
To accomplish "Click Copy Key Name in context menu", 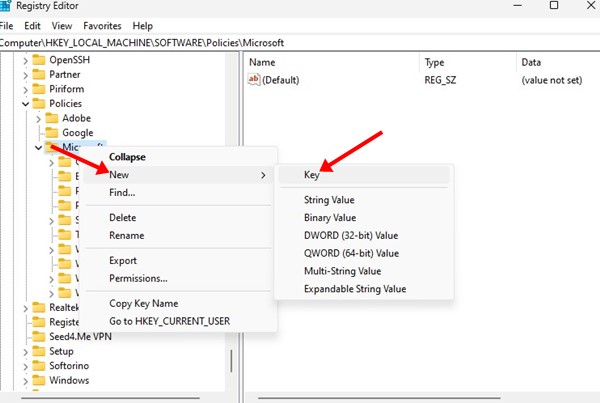I will click(143, 303).
